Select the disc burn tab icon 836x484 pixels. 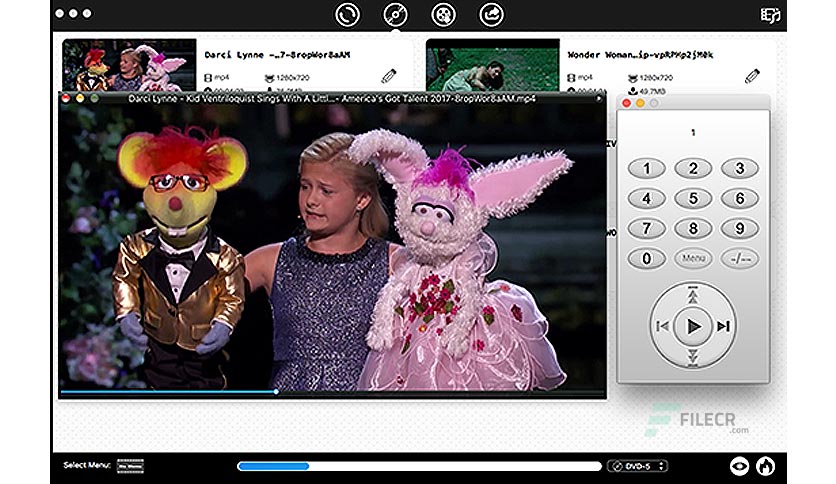pos(395,14)
